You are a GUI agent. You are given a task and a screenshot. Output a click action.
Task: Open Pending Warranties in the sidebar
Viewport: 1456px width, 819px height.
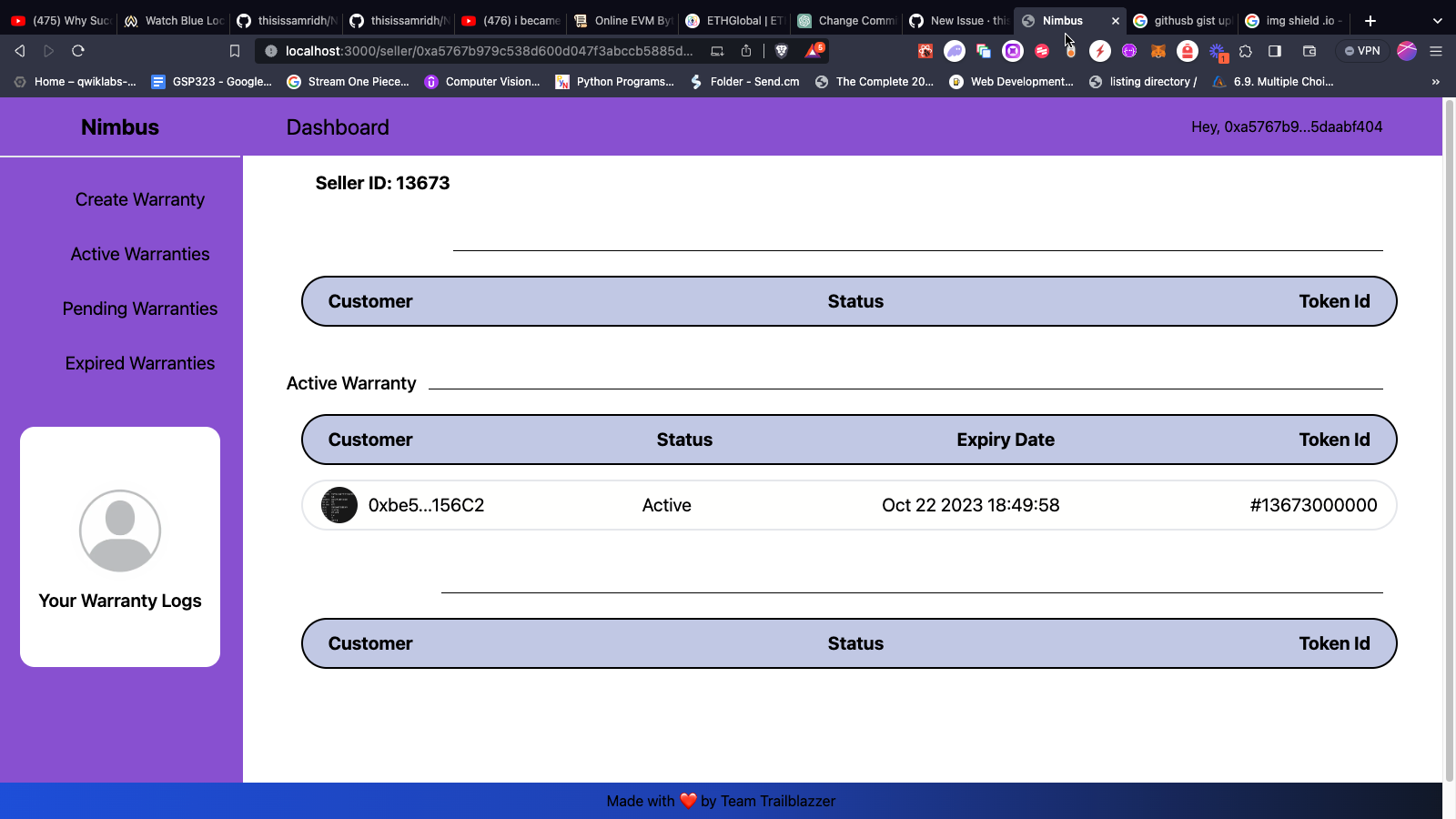[x=139, y=308]
